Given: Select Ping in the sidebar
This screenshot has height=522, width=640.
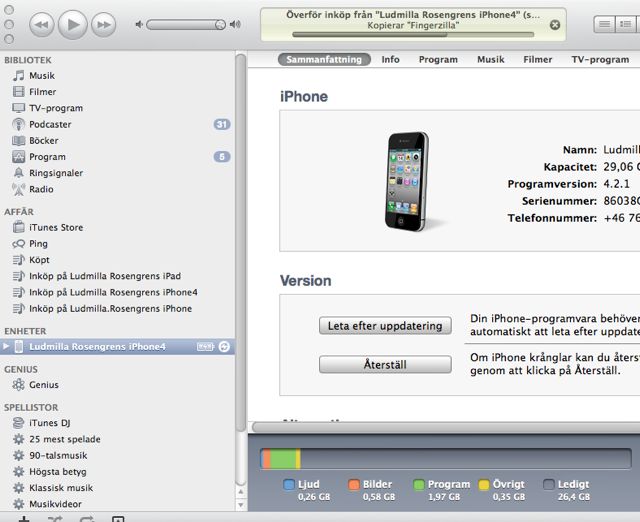Looking at the screenshot, I should click(x=38, y=243).
